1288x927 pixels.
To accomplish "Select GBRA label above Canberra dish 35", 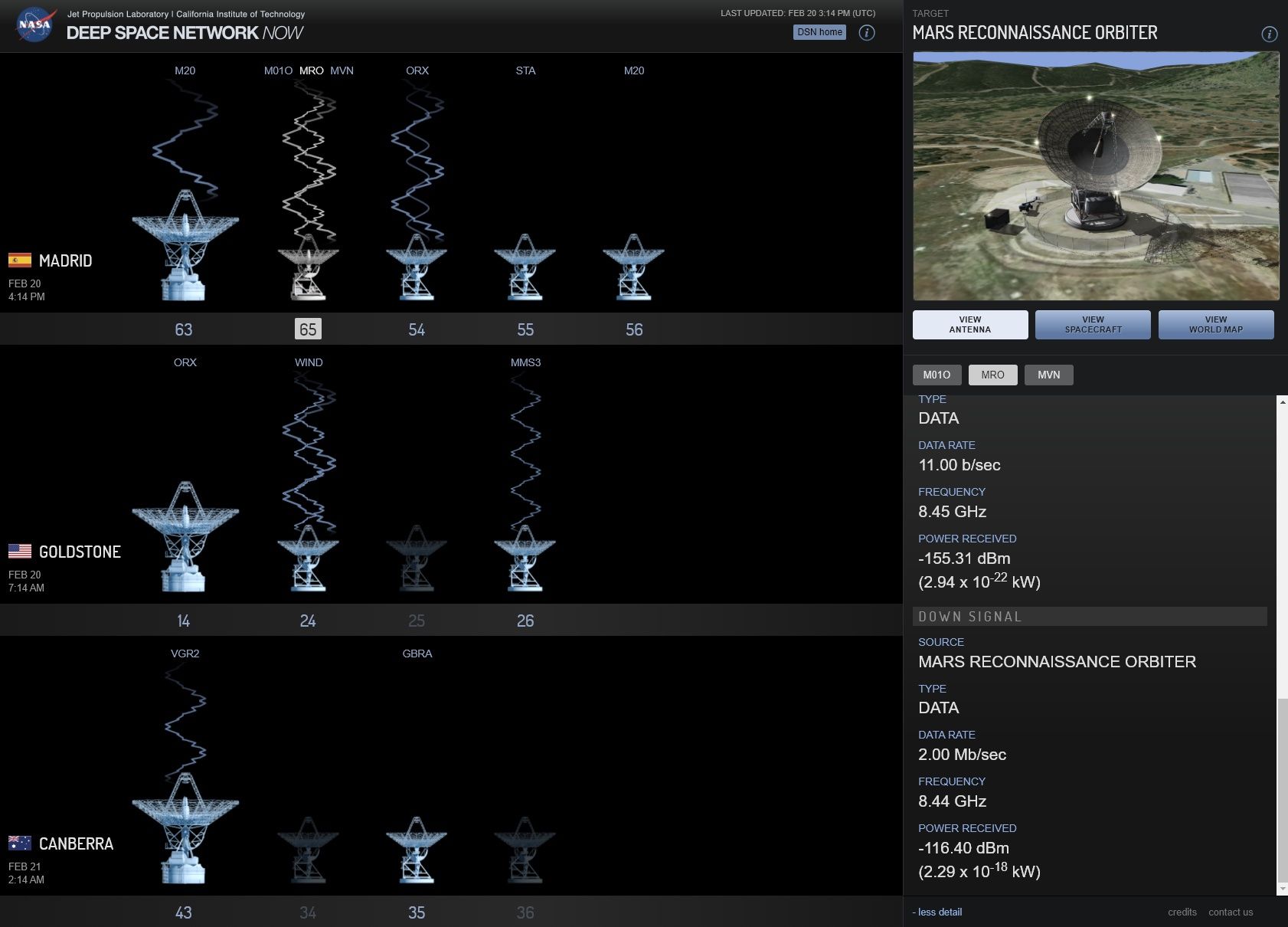I will (x=417, y=653).
